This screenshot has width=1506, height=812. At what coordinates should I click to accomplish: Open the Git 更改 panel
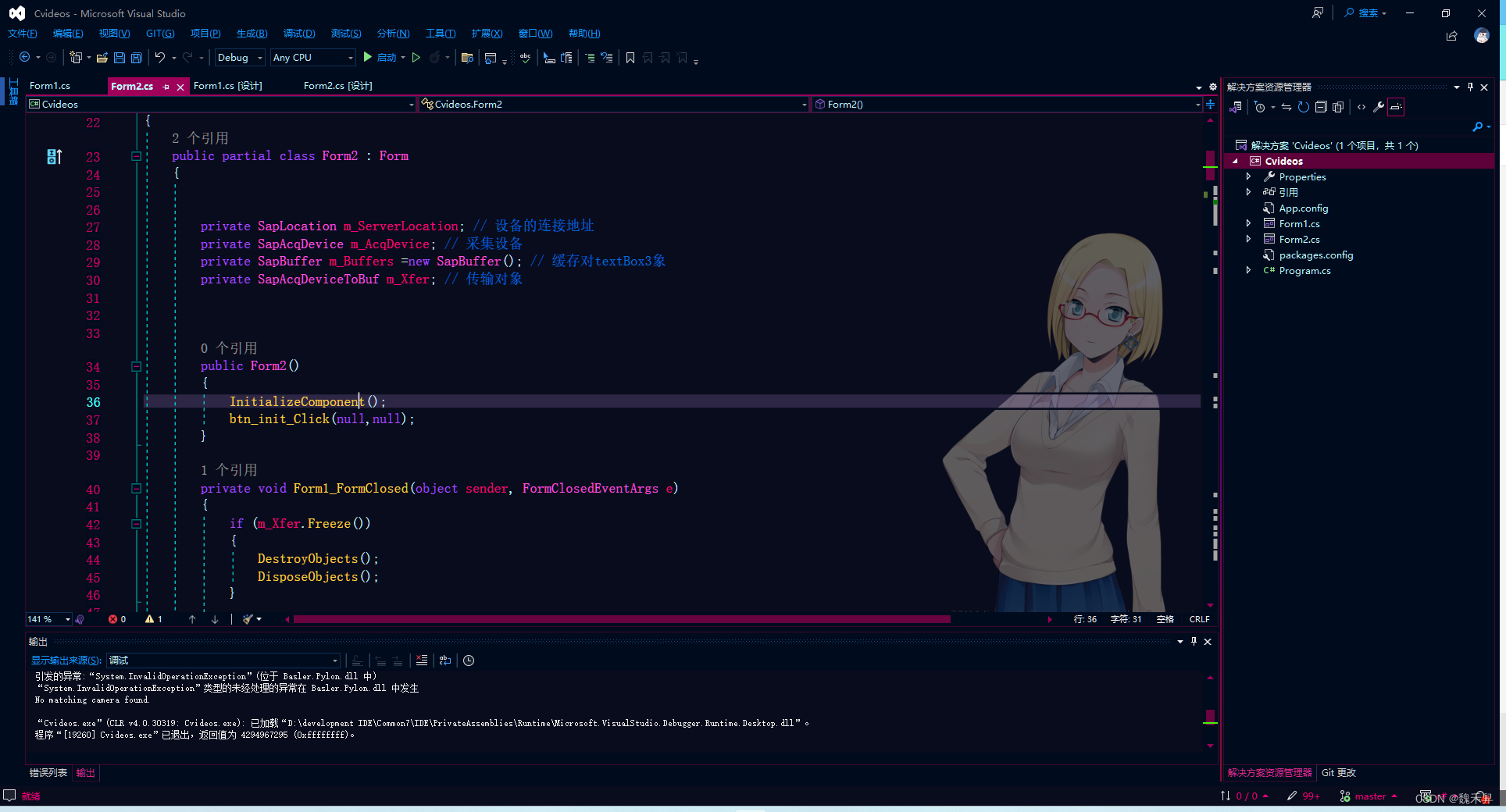tap(1338, 772)
